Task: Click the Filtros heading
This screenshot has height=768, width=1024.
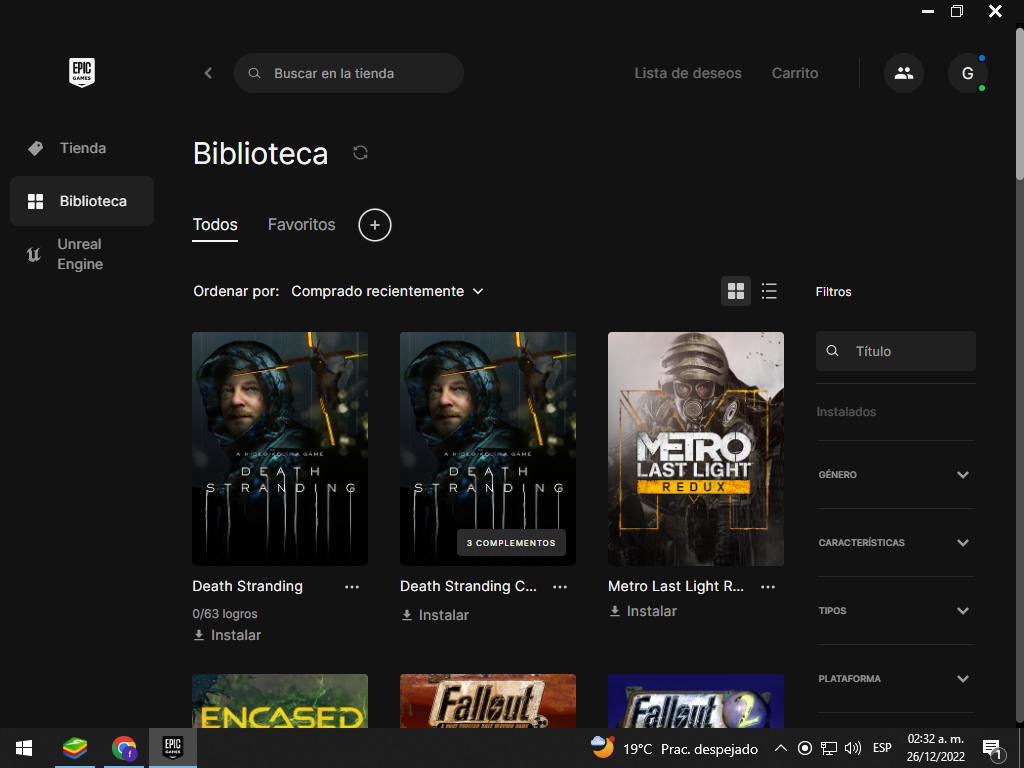Action: click(833, 292)
